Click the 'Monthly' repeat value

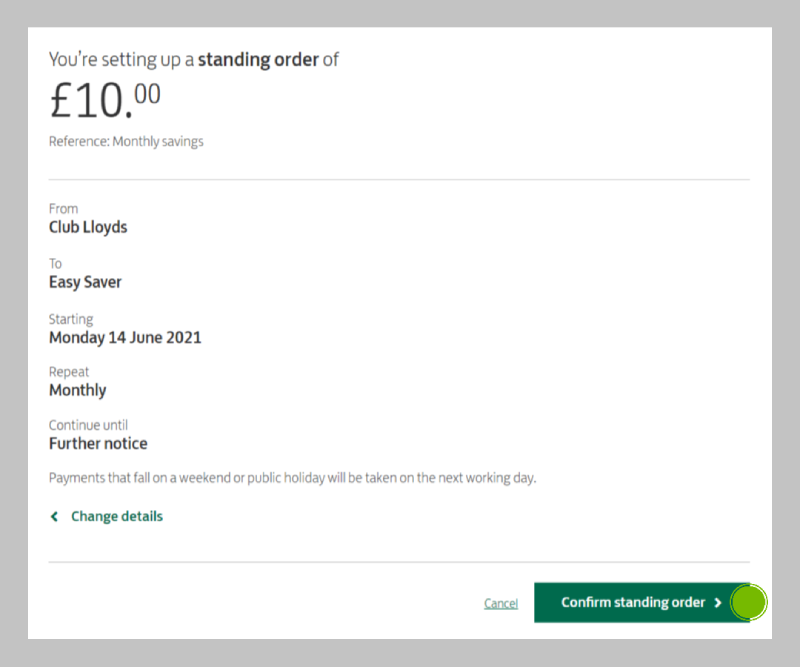[78, 390]
